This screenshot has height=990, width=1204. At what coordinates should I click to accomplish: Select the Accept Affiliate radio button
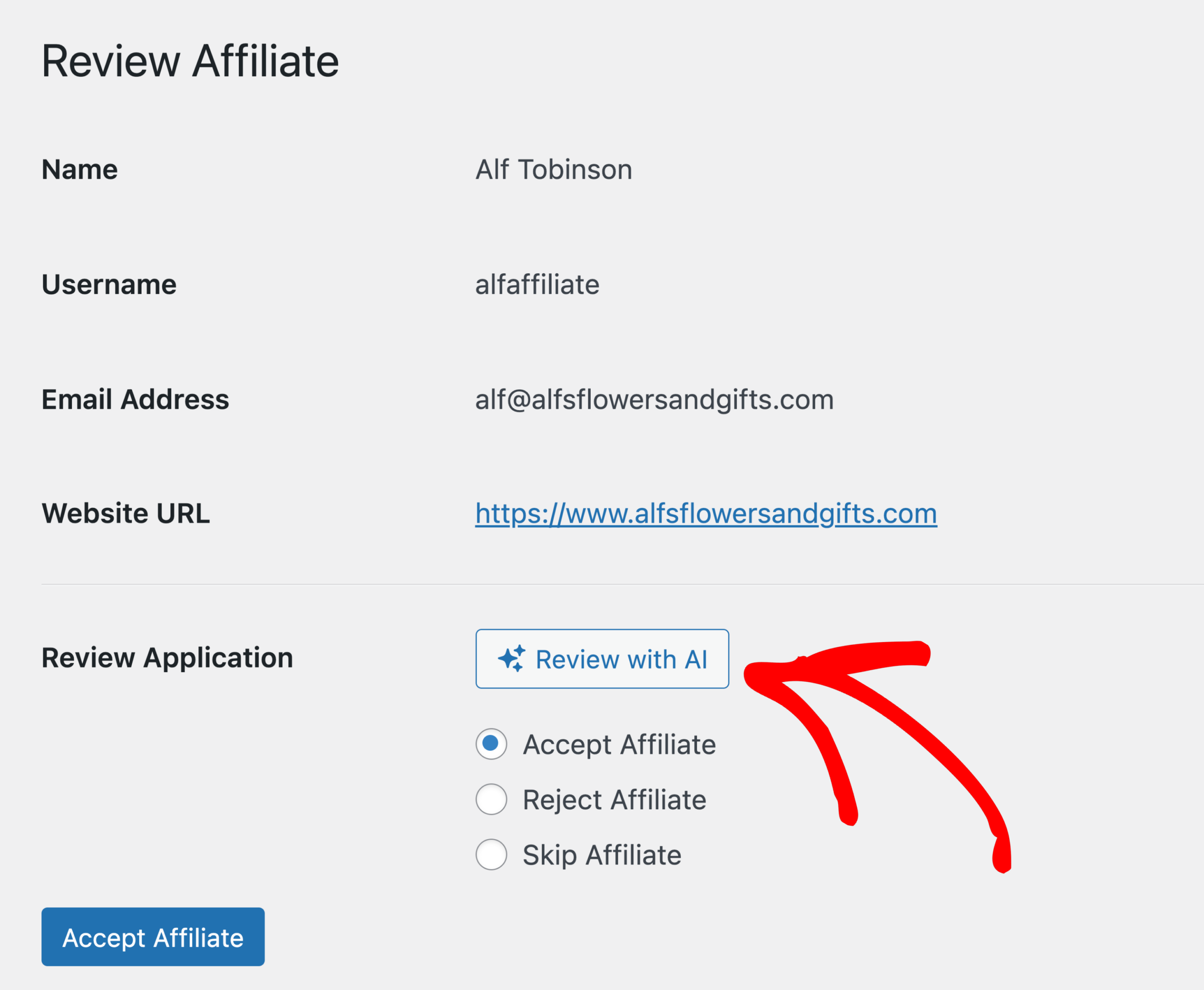pyautogui.click(x=491, y=744)
